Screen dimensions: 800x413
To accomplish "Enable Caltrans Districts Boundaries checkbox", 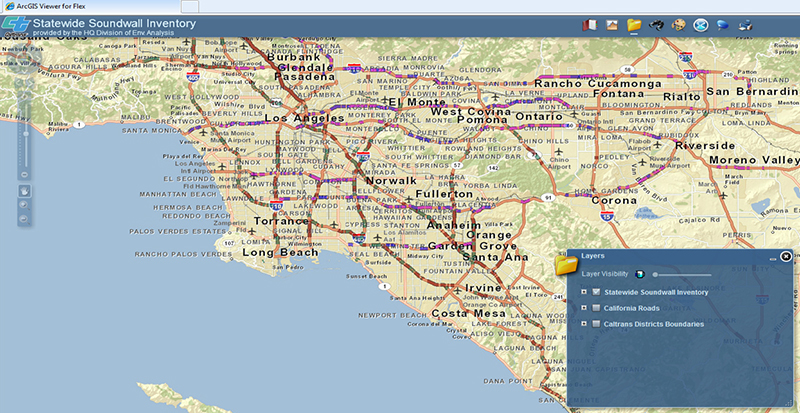I will coord(595,324).
